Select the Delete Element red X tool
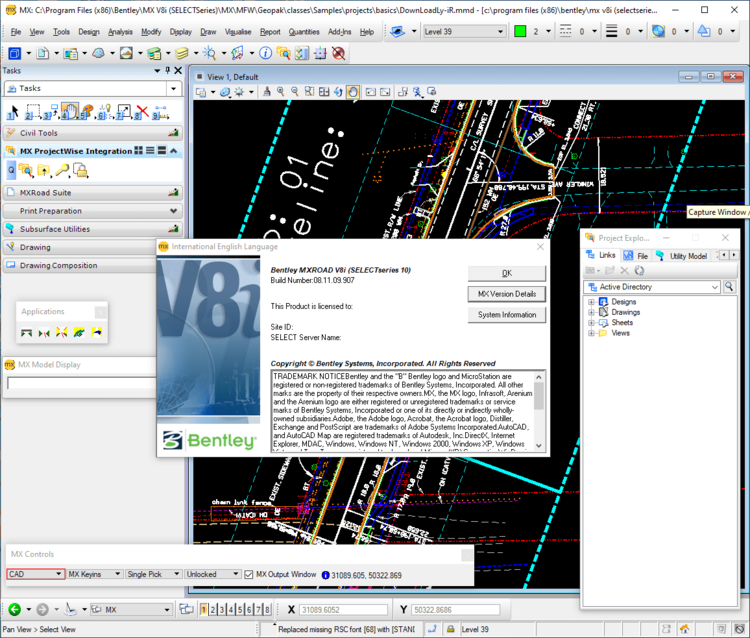Screen dimensions: 750x638 143,111
